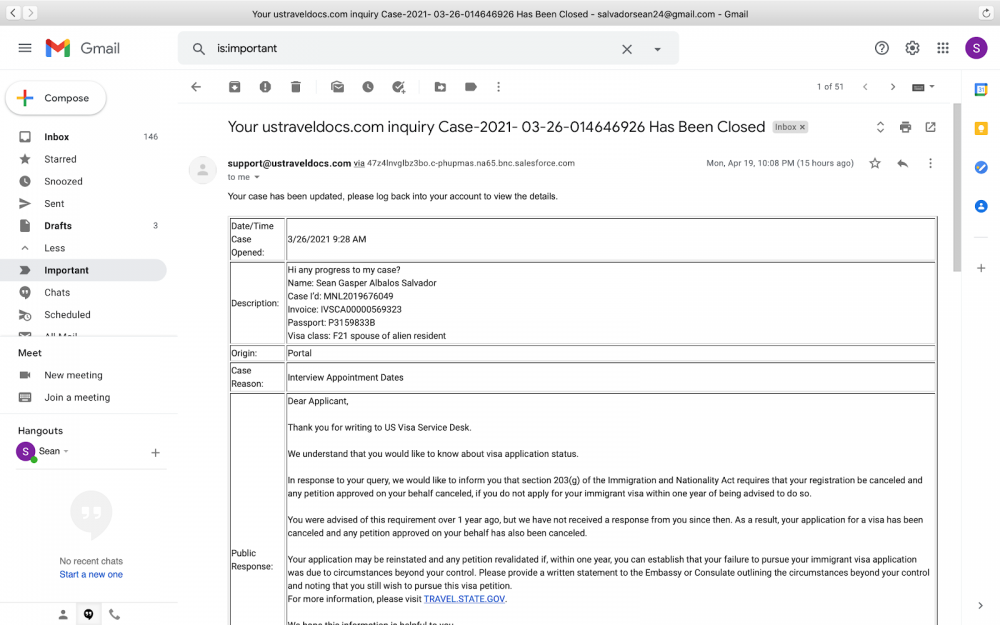Report this email as spam
This screenshot has width=1000, height=625.
(265, 87)
